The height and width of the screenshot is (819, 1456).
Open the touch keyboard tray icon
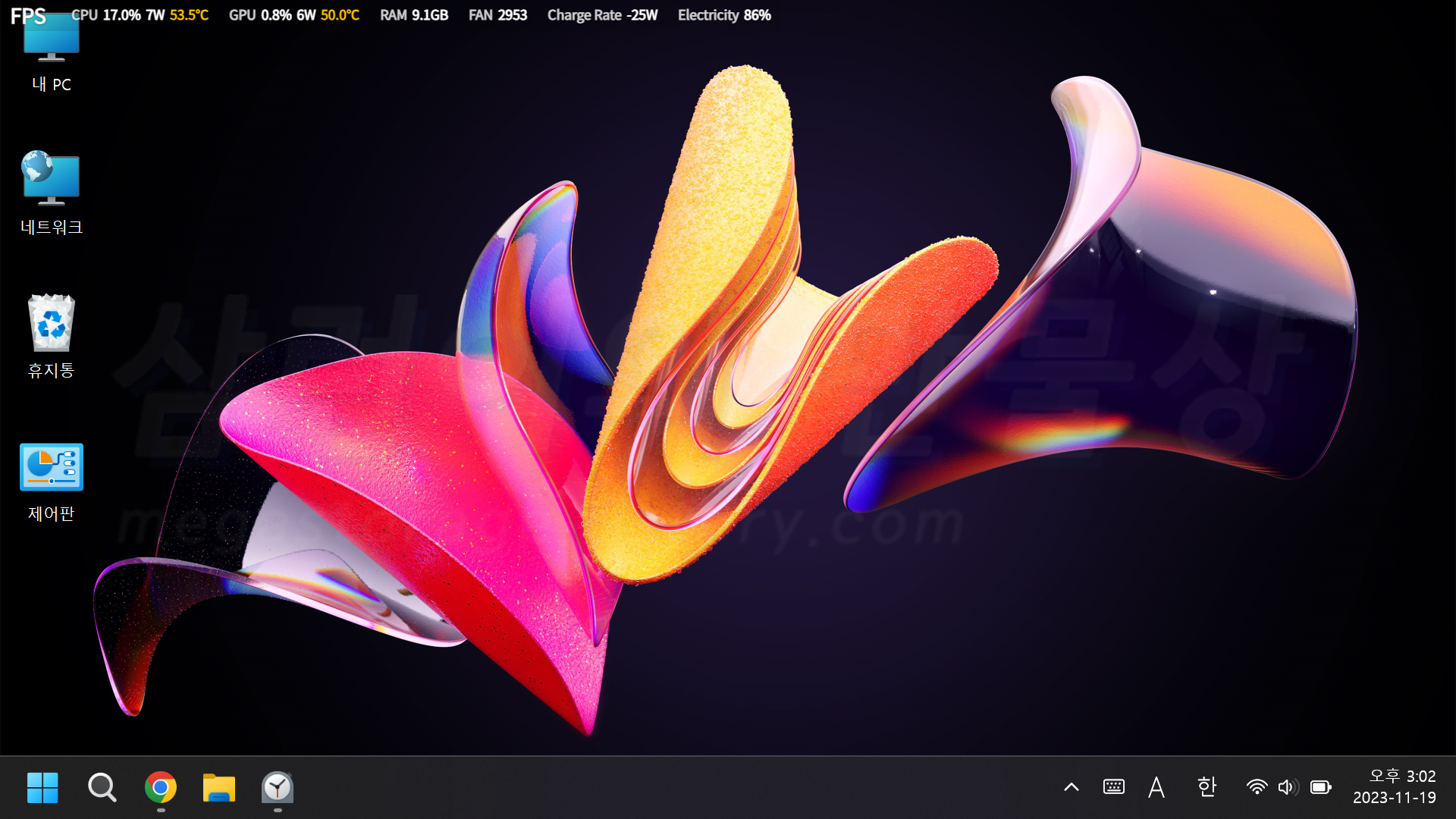tap(1113, 787)
